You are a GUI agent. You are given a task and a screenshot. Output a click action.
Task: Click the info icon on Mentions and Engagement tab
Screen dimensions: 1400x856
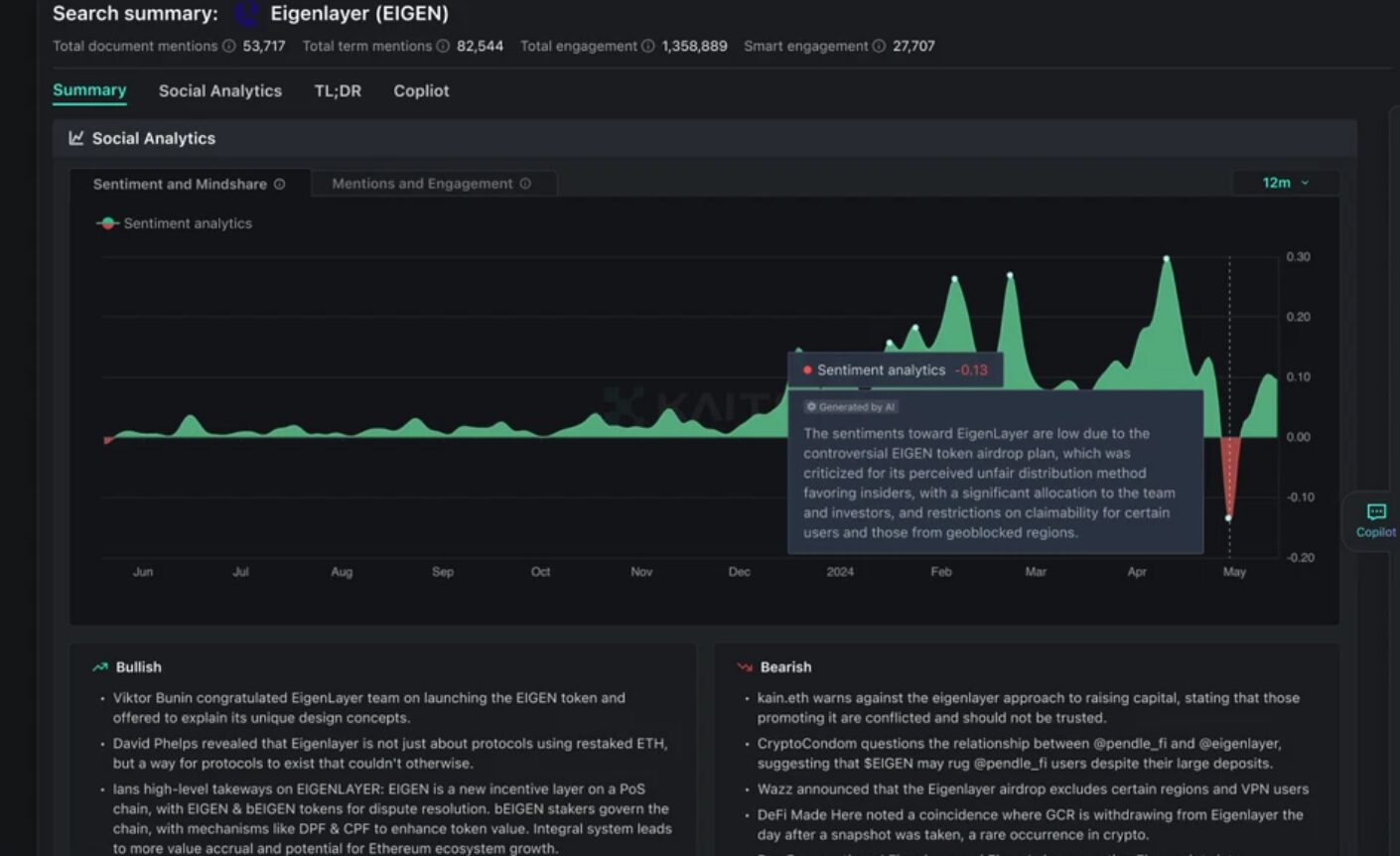525,184
